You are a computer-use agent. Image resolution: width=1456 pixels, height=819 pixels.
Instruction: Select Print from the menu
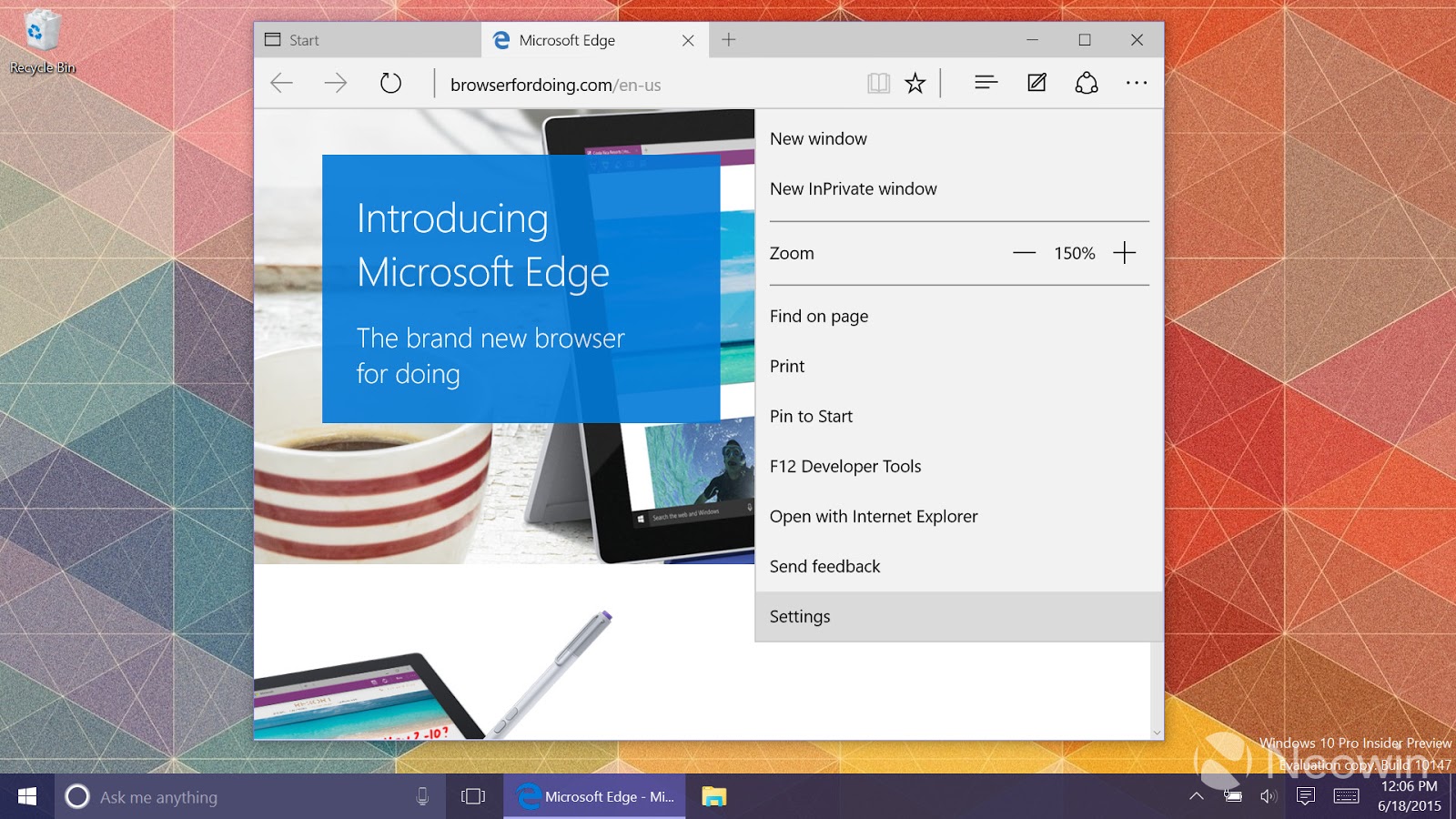[x=959, y=367]
